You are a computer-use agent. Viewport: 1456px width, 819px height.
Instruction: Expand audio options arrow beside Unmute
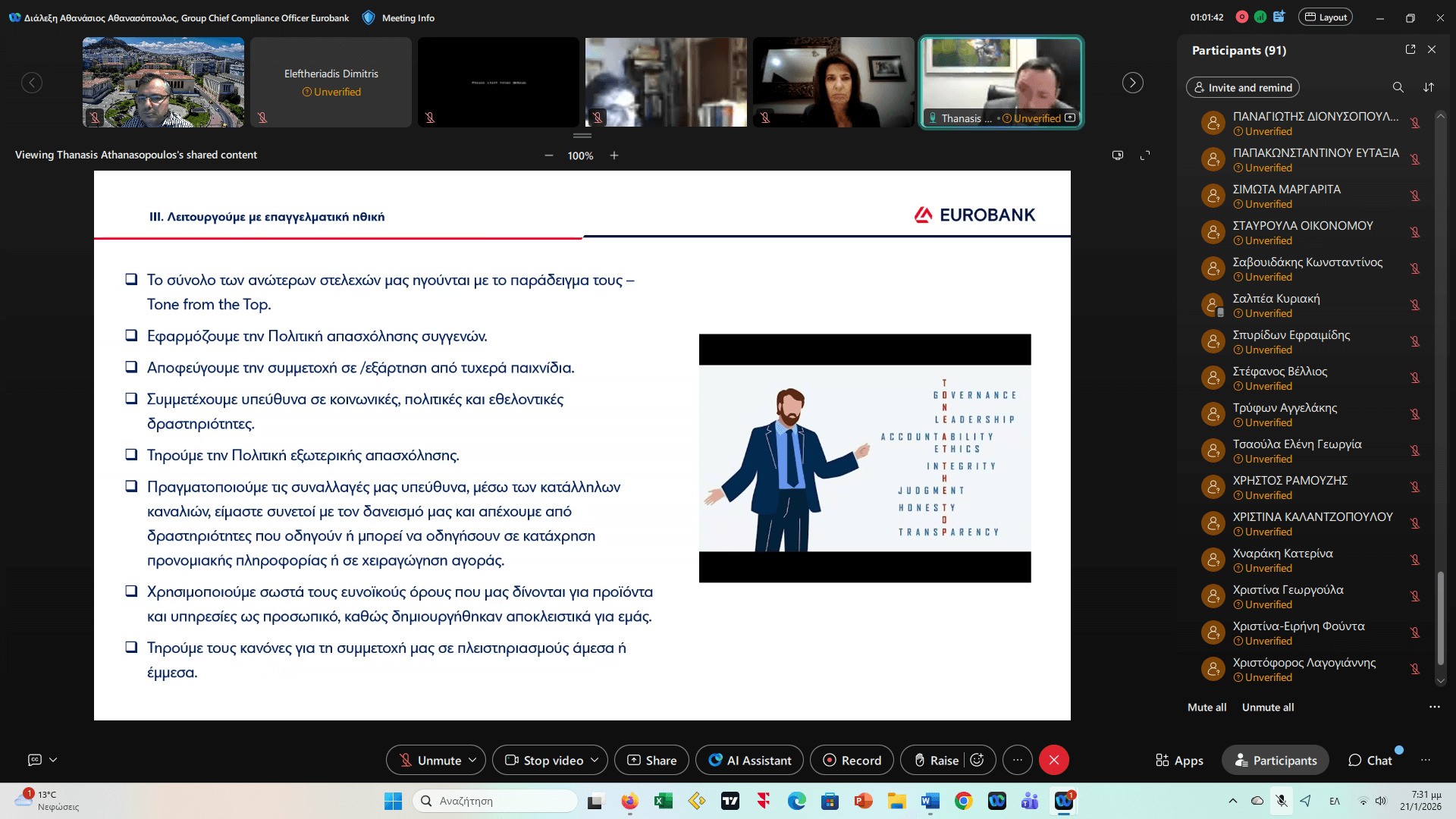click(472, 760)
